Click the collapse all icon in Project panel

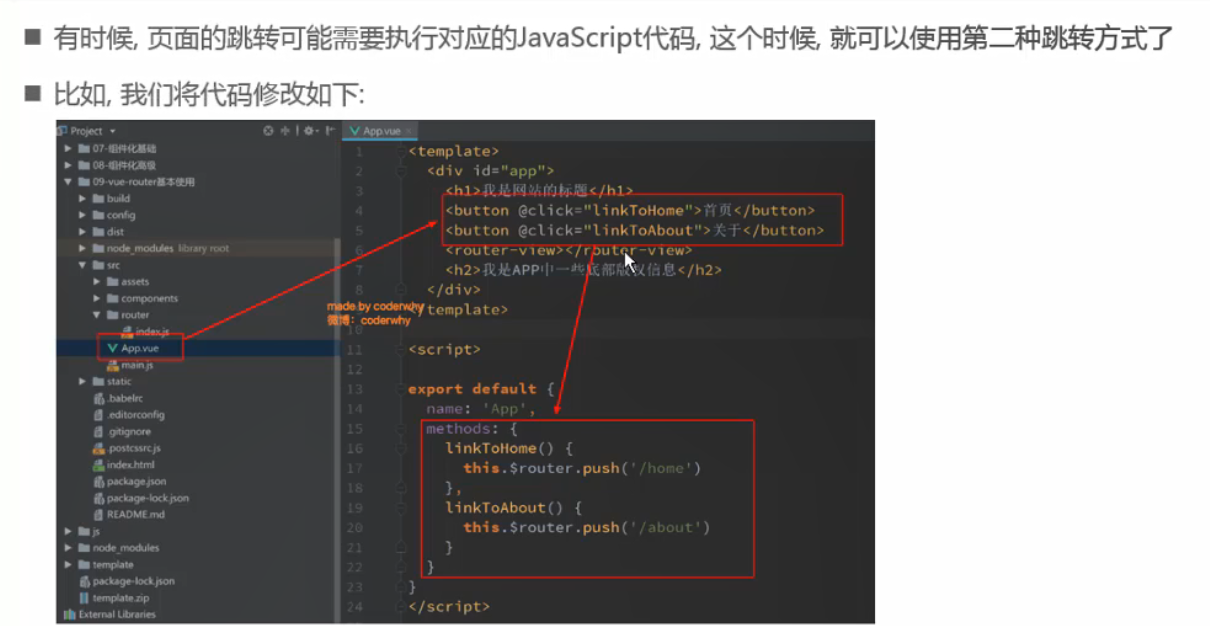(x=285, y=131)
